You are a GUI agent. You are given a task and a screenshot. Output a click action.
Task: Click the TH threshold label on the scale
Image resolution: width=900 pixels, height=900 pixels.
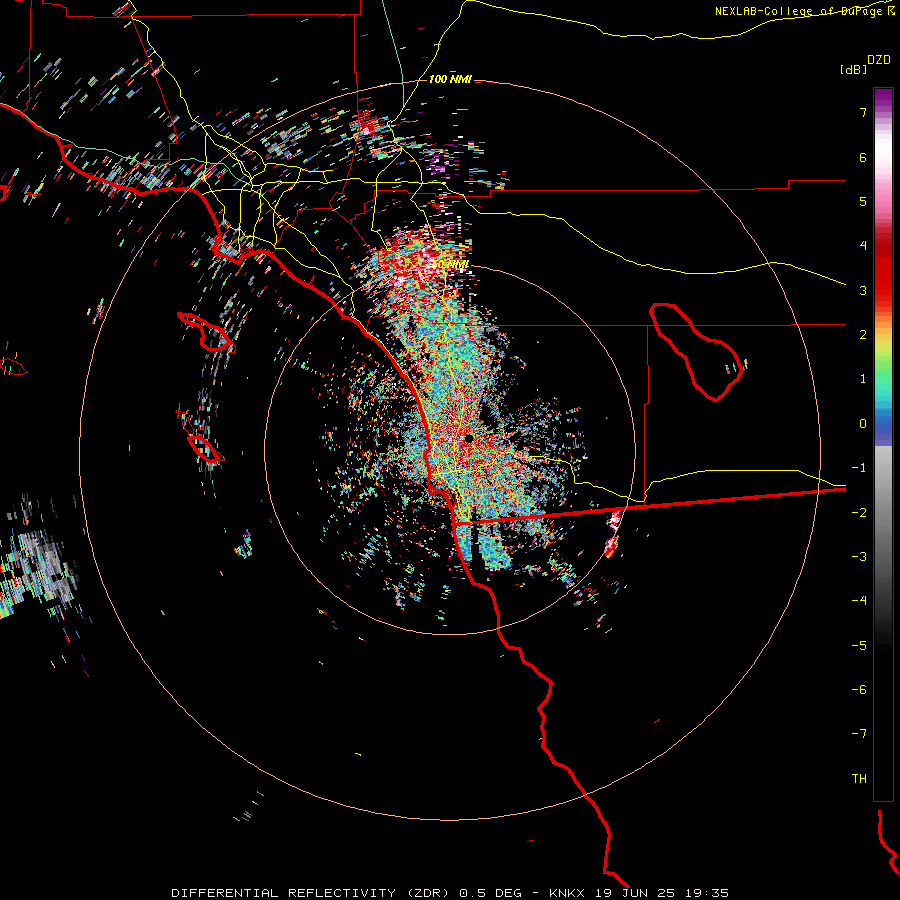(859, 779)
